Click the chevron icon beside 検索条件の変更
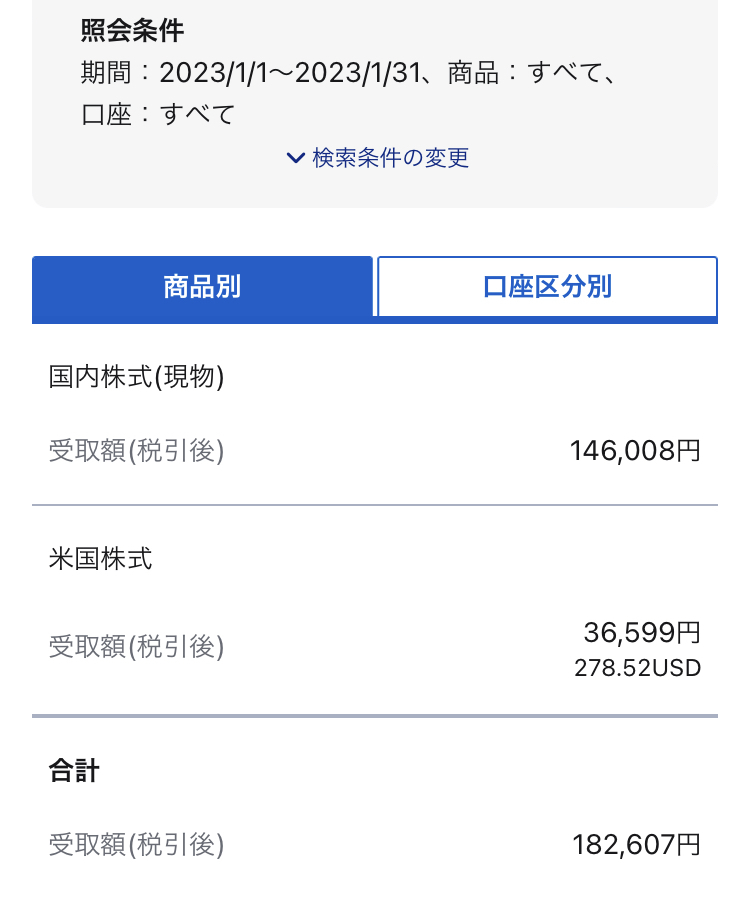Viewport: 750px width, 914px height. 295,158
